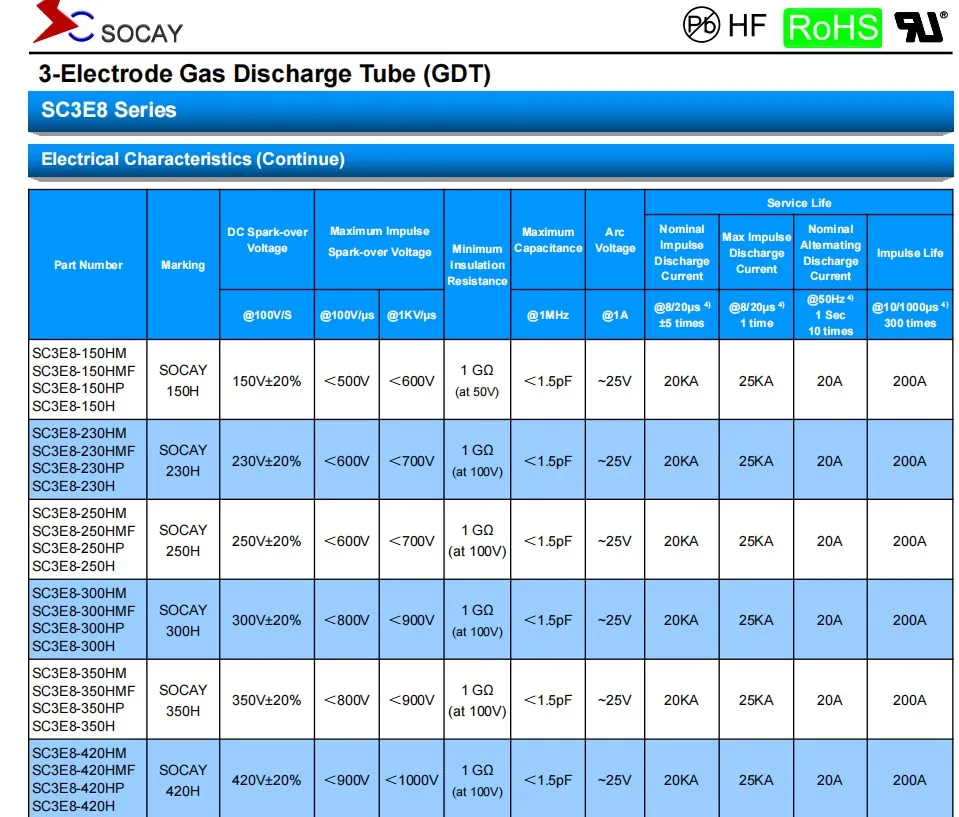959x817 pixels.
Task: Click Minimum Insulation Resistance header
Action: (477, 265)
